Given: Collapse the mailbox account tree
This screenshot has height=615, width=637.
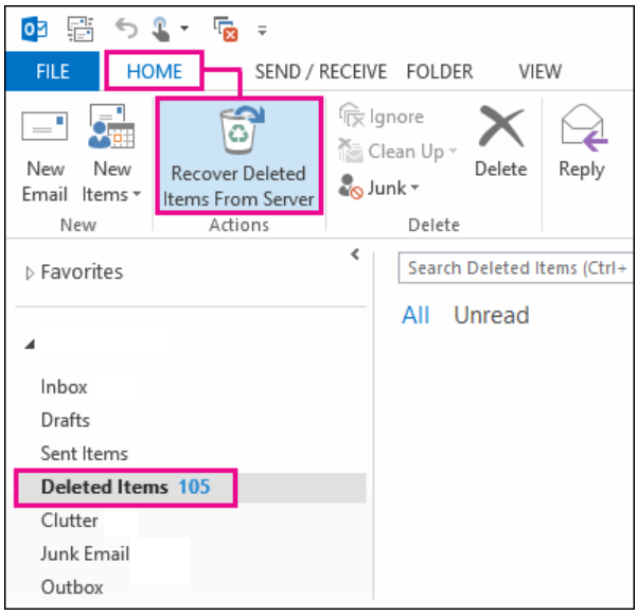Looking at the screenshot, I should [30, 344].
